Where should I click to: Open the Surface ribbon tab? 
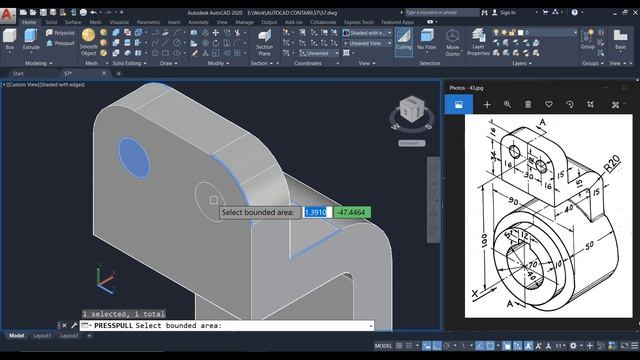tap(73, 22)
